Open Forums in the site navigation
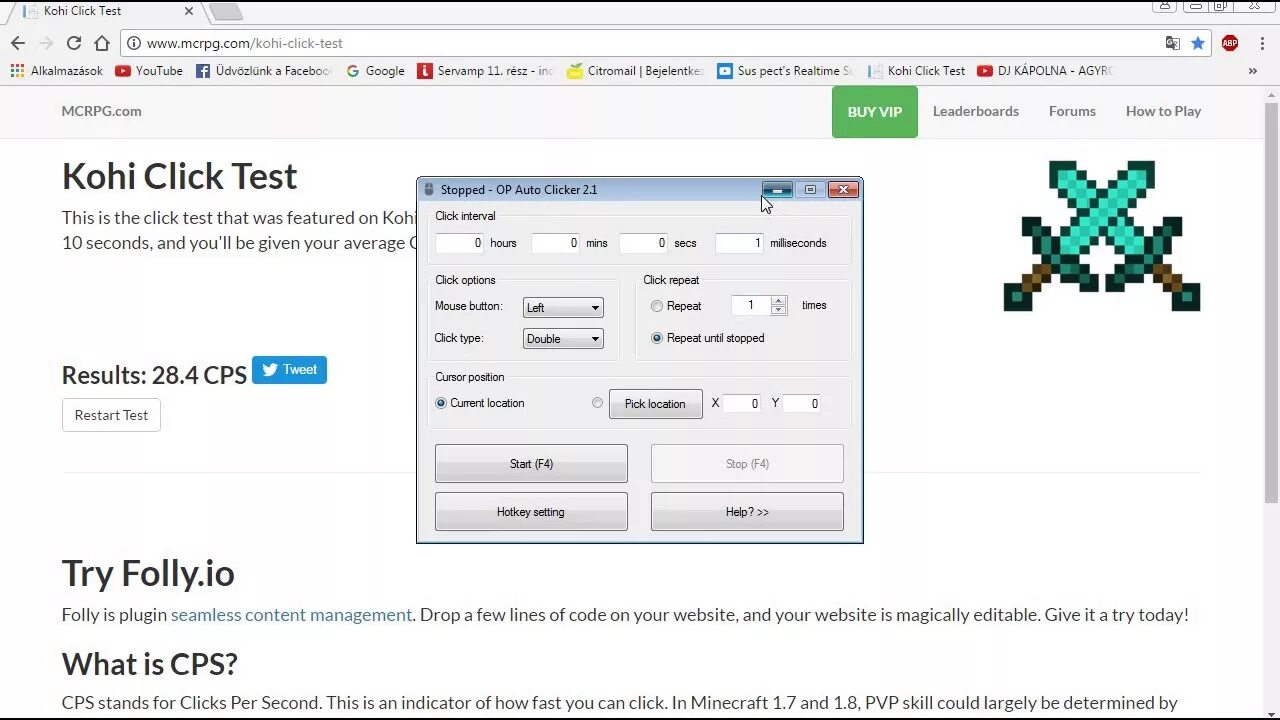Image resolution: width=1280 pixels, height=720 pixels. 1072,111
